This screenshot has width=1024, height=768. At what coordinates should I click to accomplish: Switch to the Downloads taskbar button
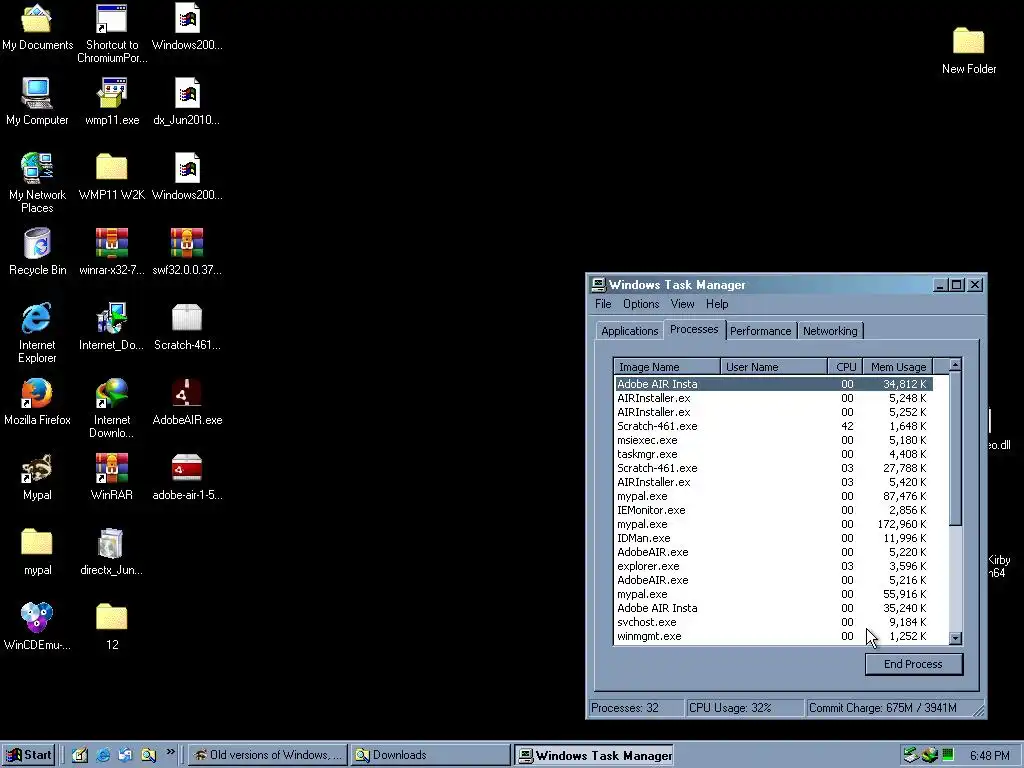click(430, 755)
